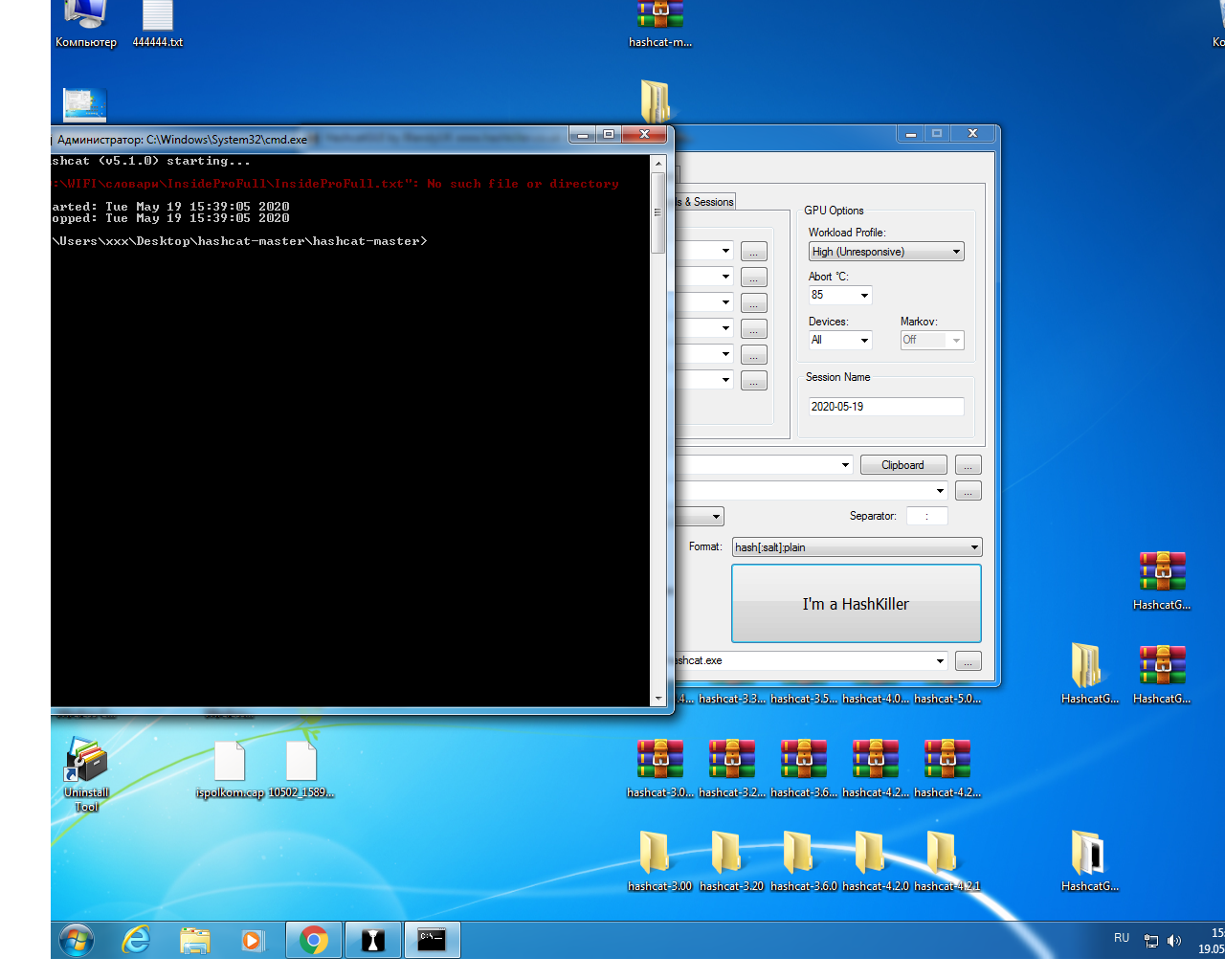Click the Session Name input field
Image resolution: width=1225 pixels, height=980 pixels.
click(884, 407)
